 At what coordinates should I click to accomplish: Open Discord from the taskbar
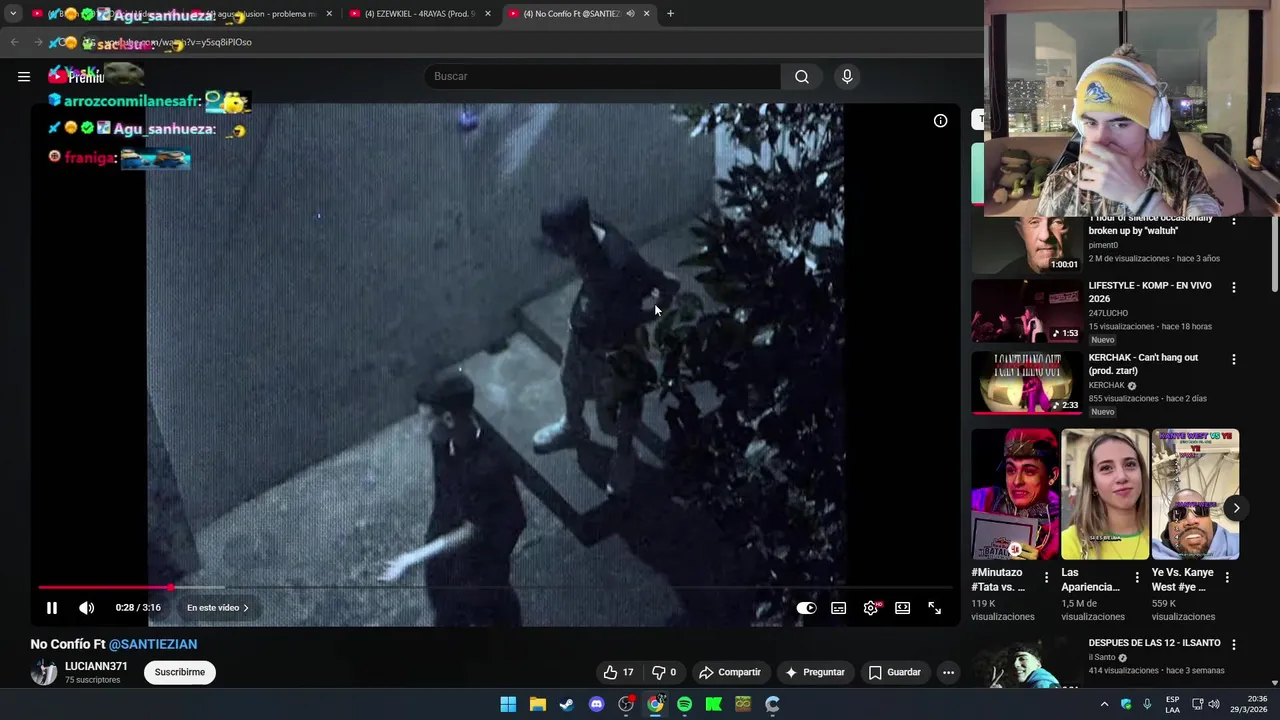pos(597,704)
